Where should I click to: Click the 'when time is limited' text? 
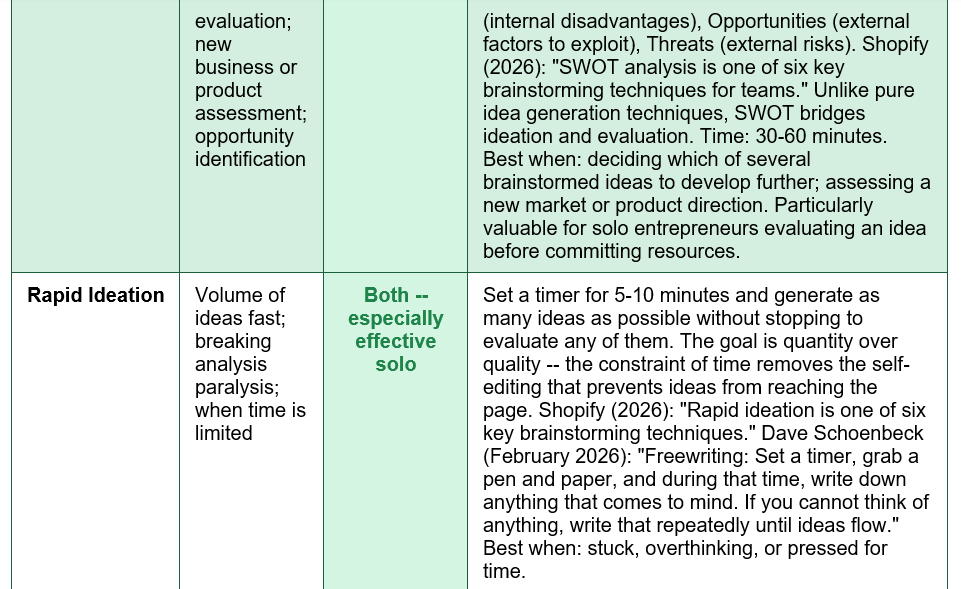250,422
